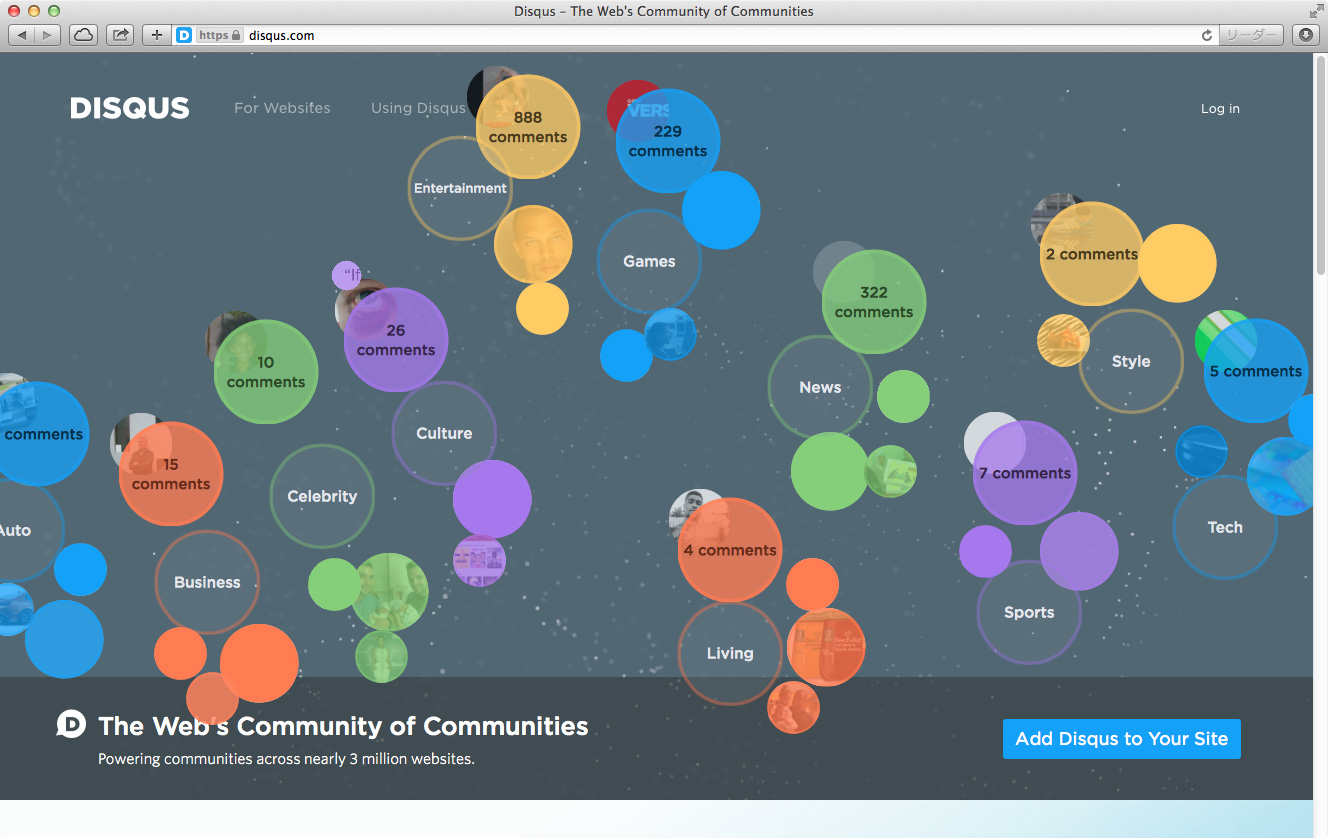The width and height of the screenshot is (1328, 838).
Task: Open the Using Disqus menu item
Action: pos(418,108)
